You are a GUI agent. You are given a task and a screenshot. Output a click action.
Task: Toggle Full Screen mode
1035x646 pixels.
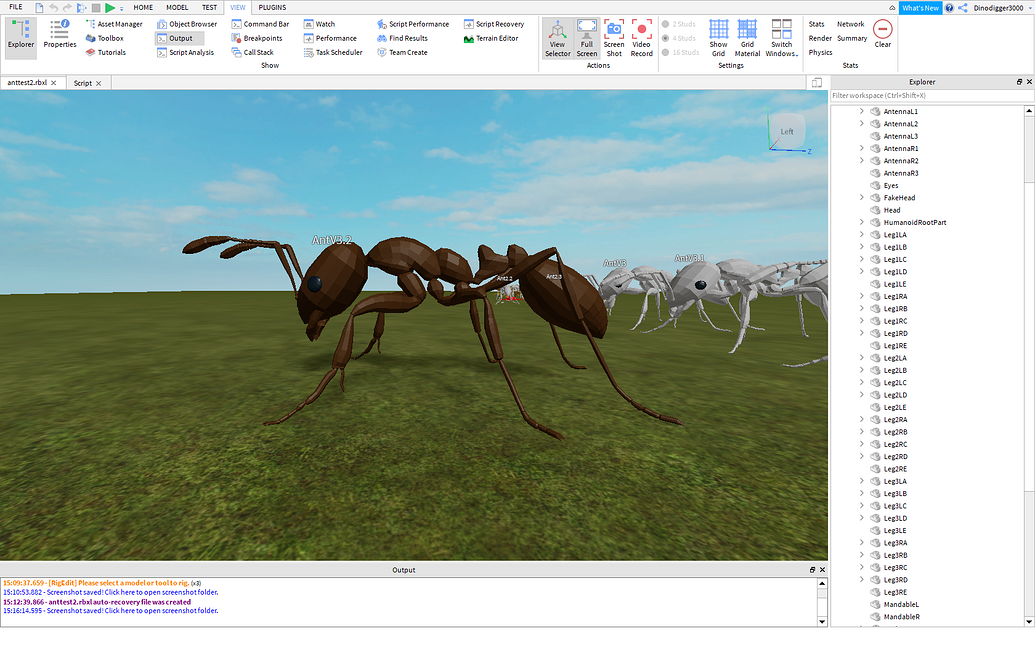(x=587, y=38)
